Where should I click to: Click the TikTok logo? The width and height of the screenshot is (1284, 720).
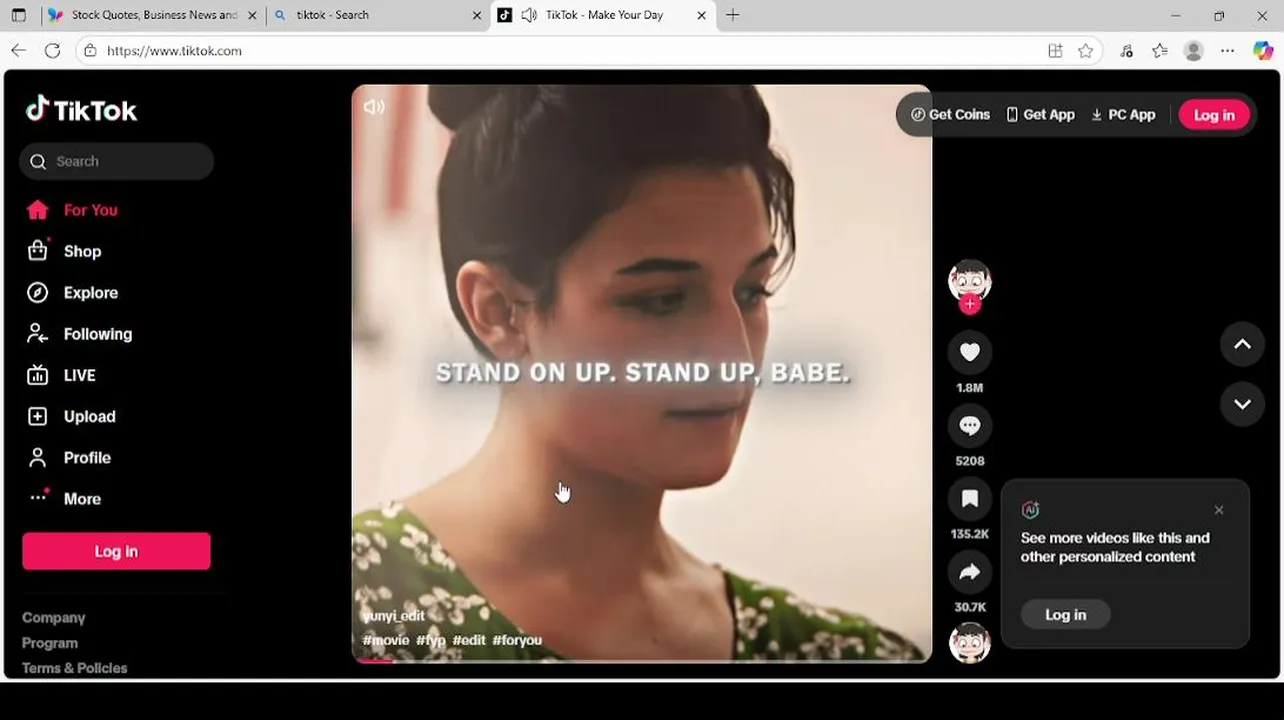tap(81, 109)
